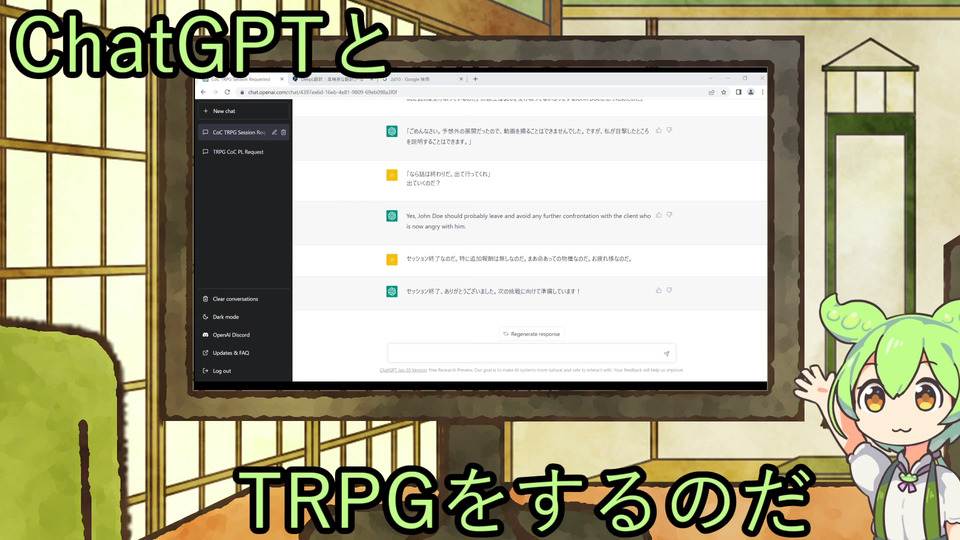The height and width of the screenshot is (540, 960).
Task: Close the CoC TRPG Session Requested tab
Action: (x=282, y=79)
